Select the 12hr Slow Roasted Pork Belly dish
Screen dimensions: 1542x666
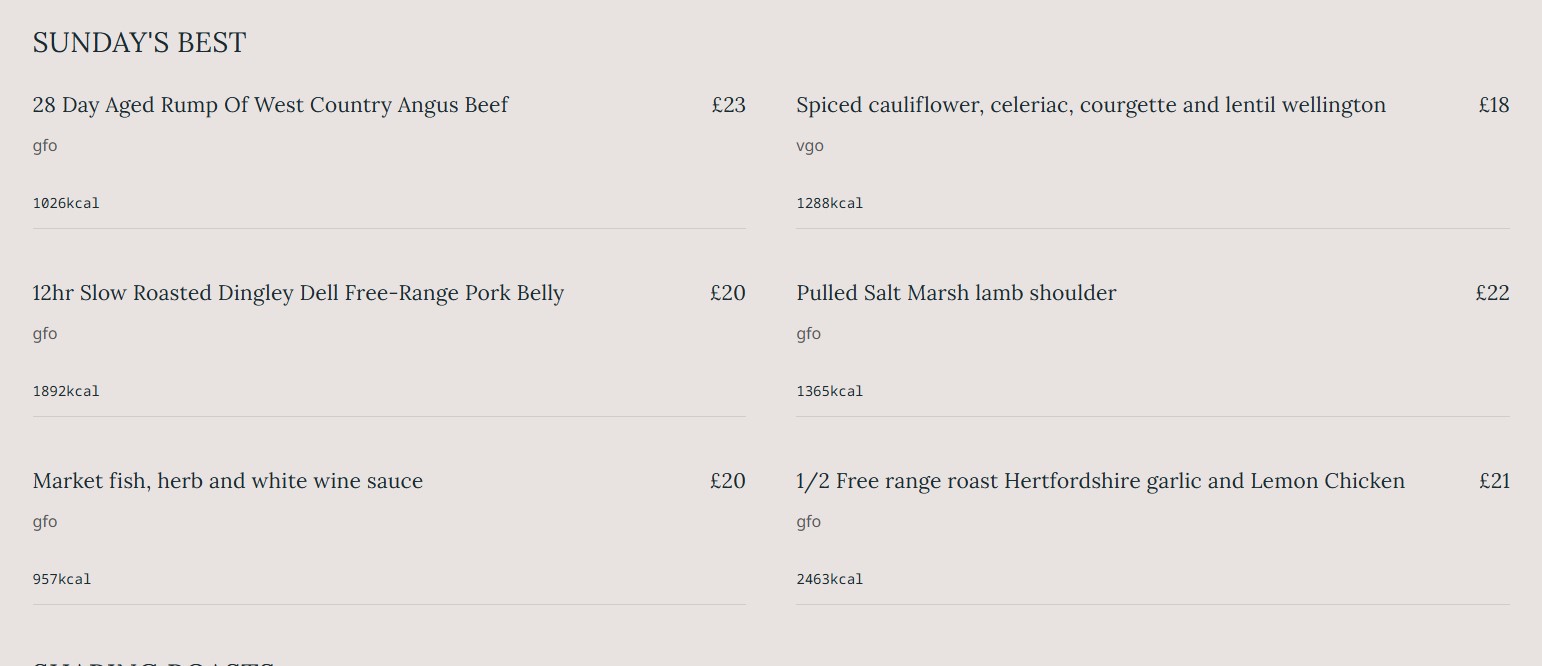coord(298,293)
